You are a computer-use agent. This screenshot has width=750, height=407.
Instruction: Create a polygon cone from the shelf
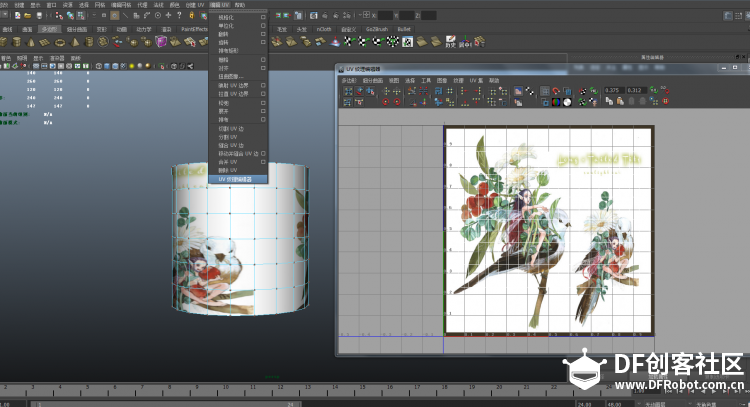(x=31, y=42)
